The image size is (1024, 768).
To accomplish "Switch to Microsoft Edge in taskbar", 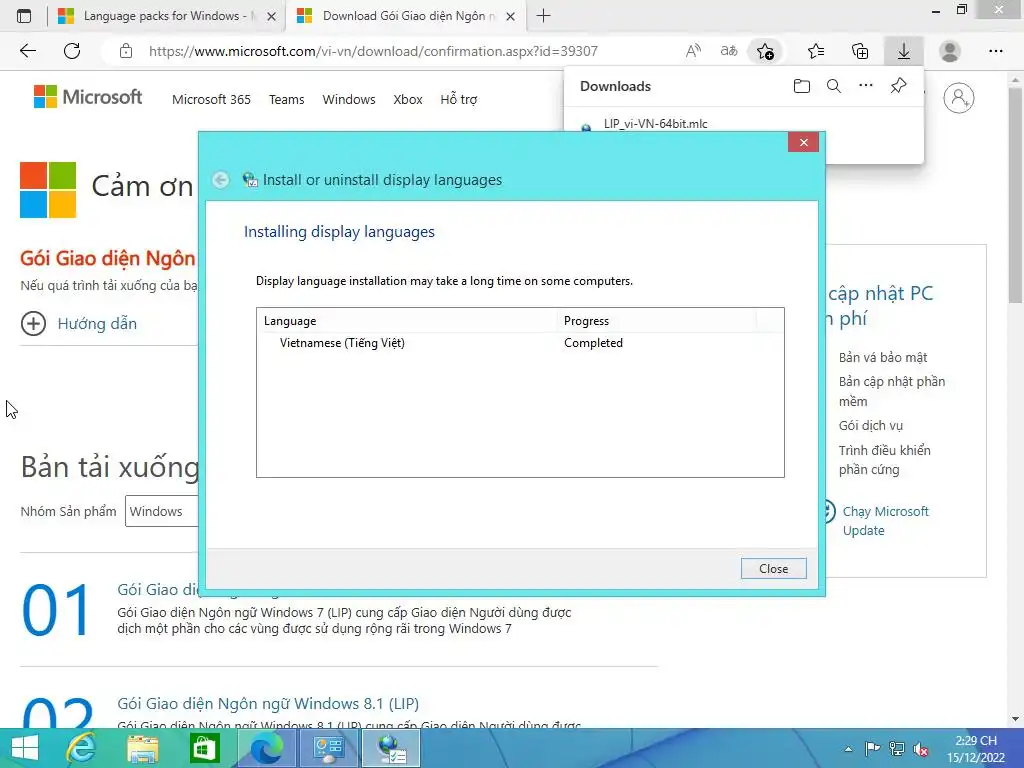I will (266, 748).
